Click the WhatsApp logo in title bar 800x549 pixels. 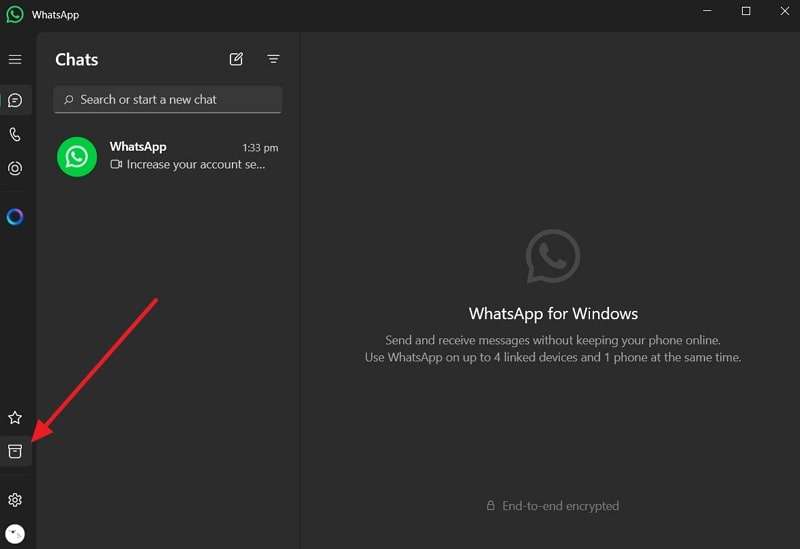point(15,15)
